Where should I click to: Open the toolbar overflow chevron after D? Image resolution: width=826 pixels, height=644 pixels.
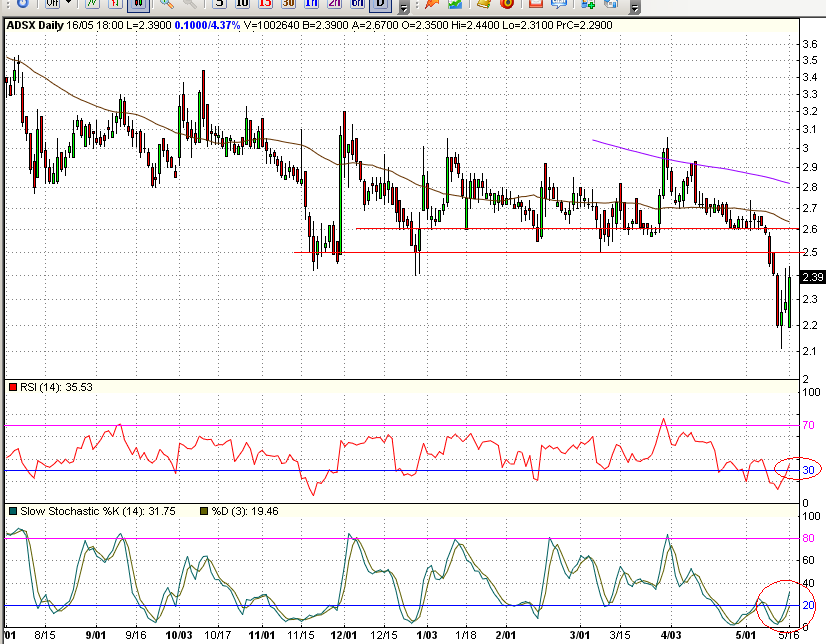point(403,6)
